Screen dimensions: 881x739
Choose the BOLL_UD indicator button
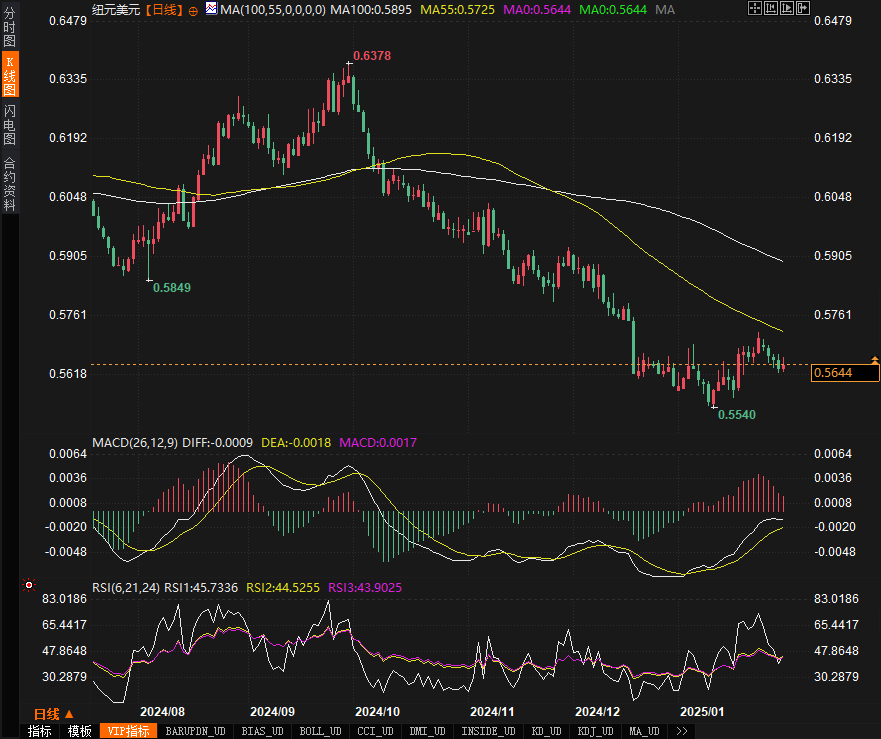[x=320, y=731]
